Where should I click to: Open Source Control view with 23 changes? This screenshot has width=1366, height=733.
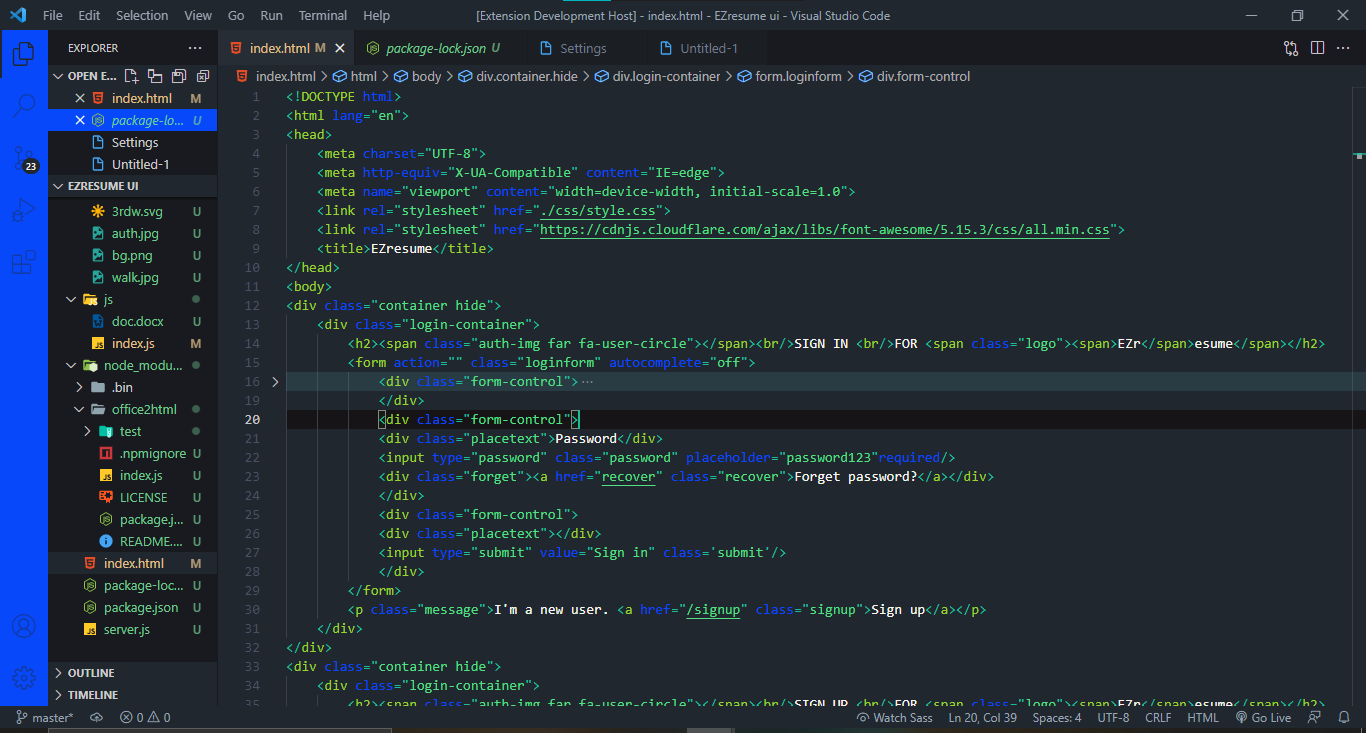tap(24, 158)
